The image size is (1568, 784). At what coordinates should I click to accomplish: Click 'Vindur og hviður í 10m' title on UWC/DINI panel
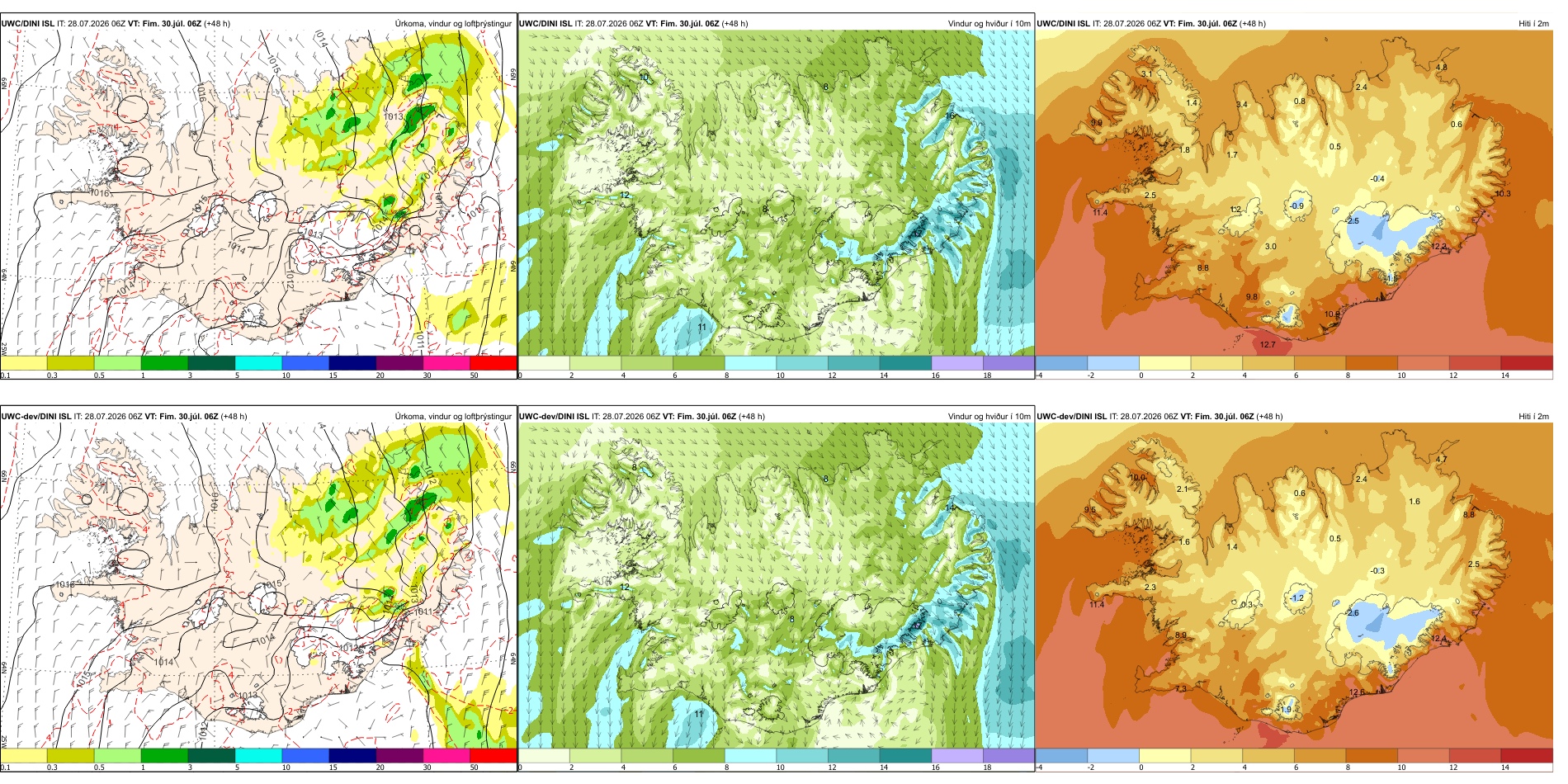click(x=989, y=24)
